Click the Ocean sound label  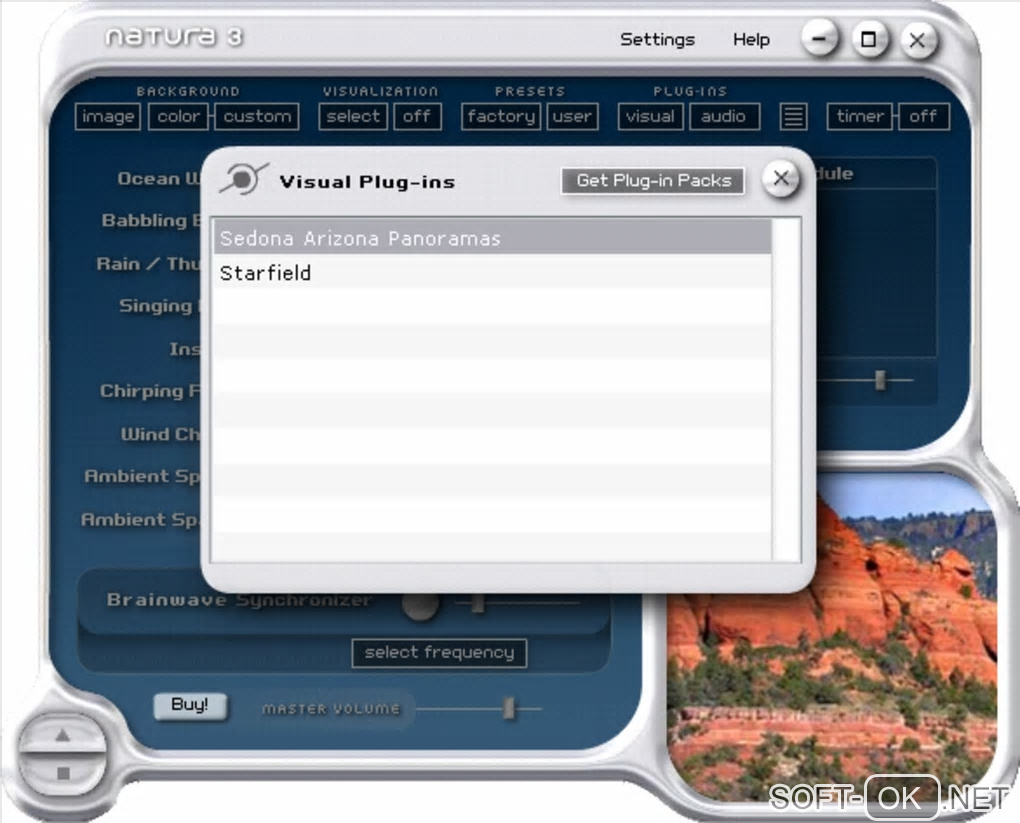tap(159, 179)
